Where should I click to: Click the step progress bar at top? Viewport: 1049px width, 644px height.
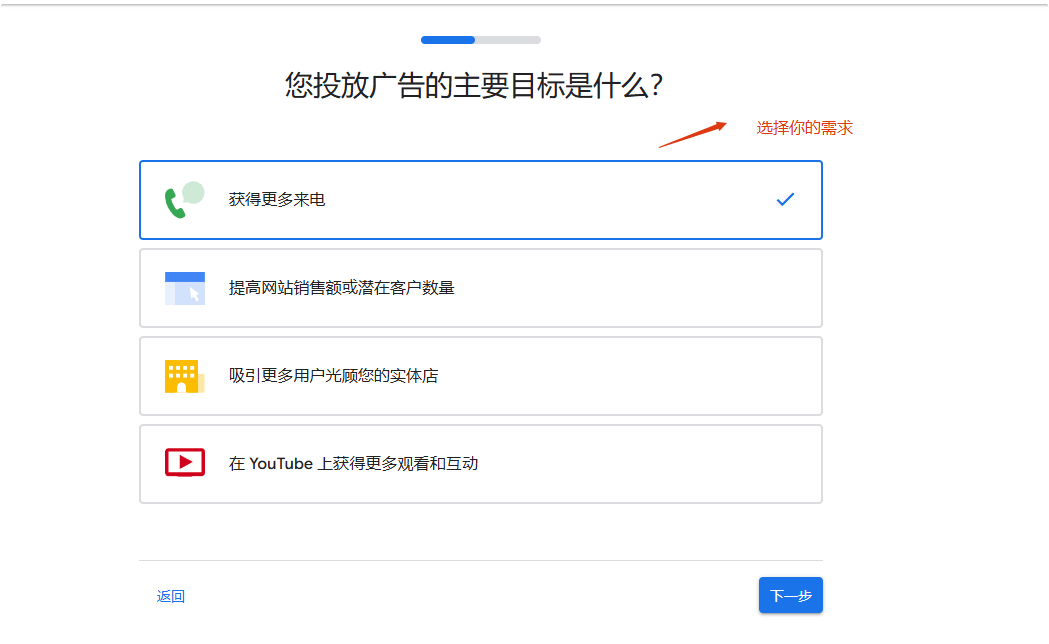480,40
